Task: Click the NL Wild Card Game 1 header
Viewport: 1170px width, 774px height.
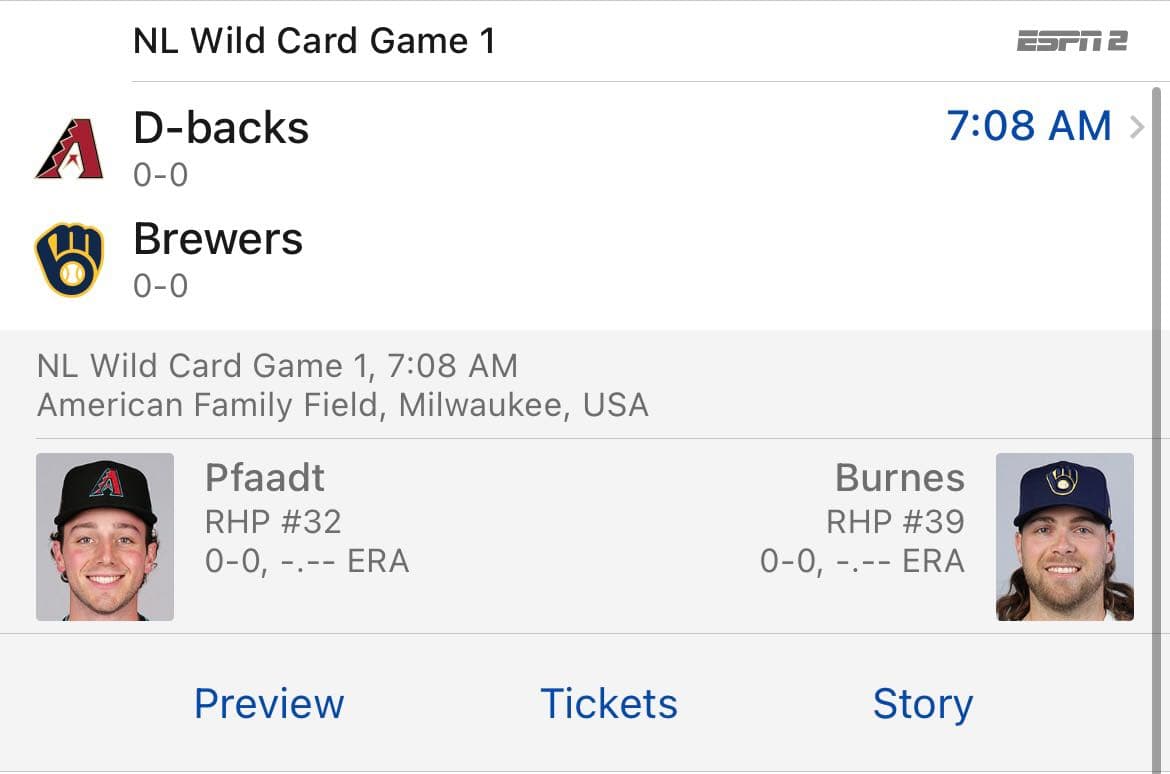Action: coord(314,41)
